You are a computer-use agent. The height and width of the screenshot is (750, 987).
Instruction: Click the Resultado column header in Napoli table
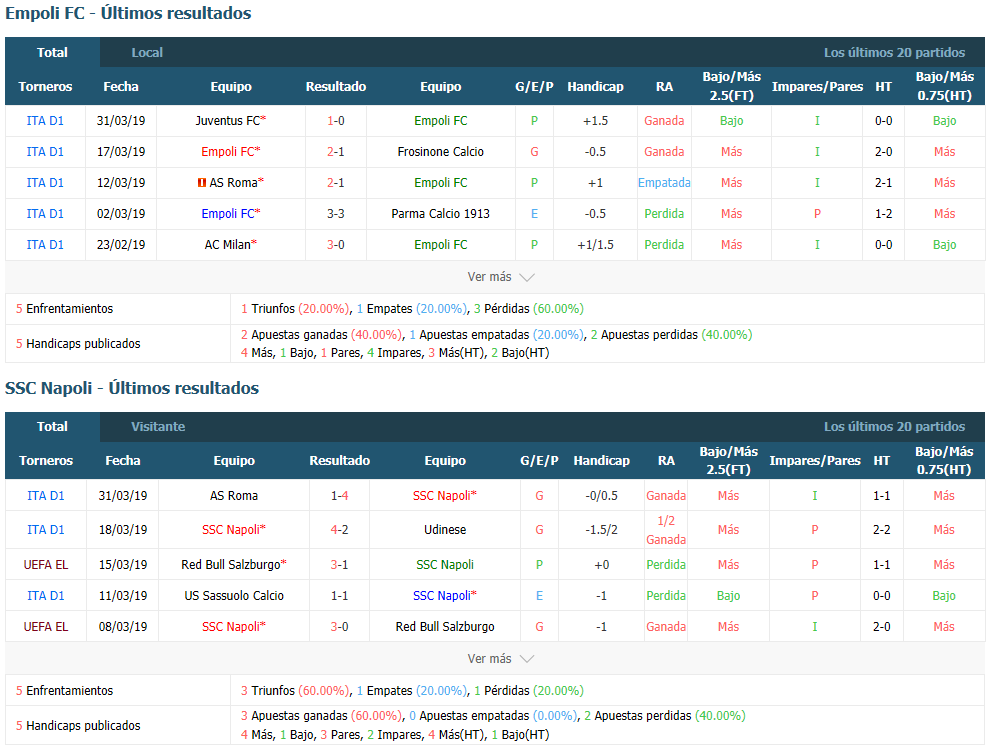tap(339, 460)
